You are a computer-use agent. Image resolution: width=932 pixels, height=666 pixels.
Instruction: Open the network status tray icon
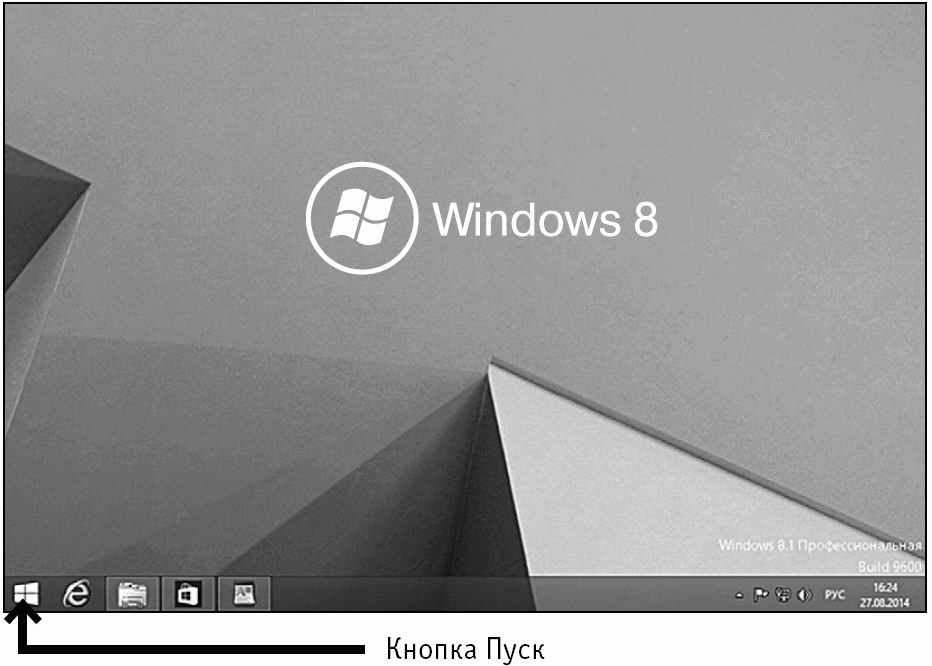(783, 595)
